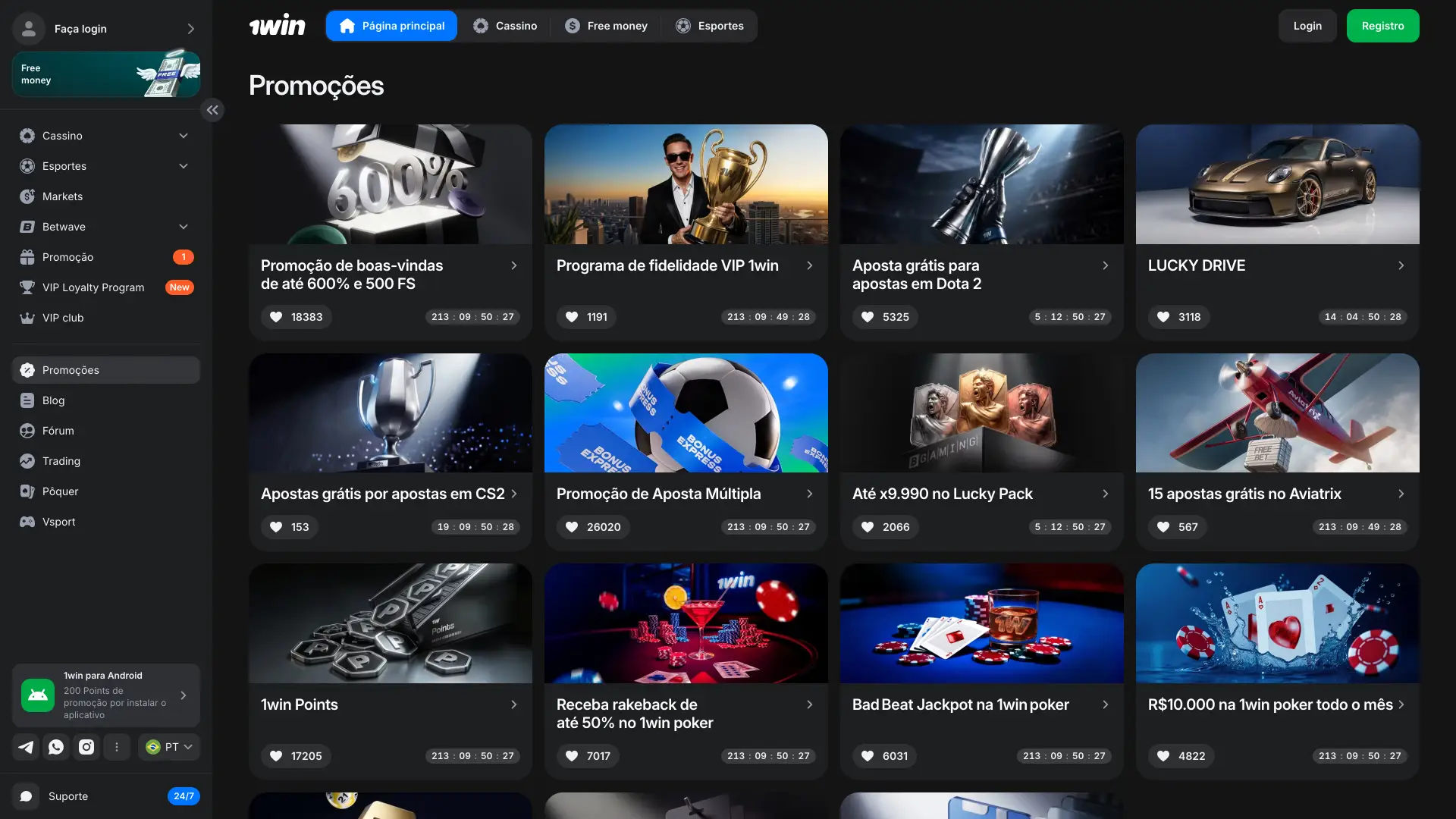This screenshot has width=1456, height=819.
Task: Open LUCKY DRIVE card arrow
Action: coord(1401,265)
